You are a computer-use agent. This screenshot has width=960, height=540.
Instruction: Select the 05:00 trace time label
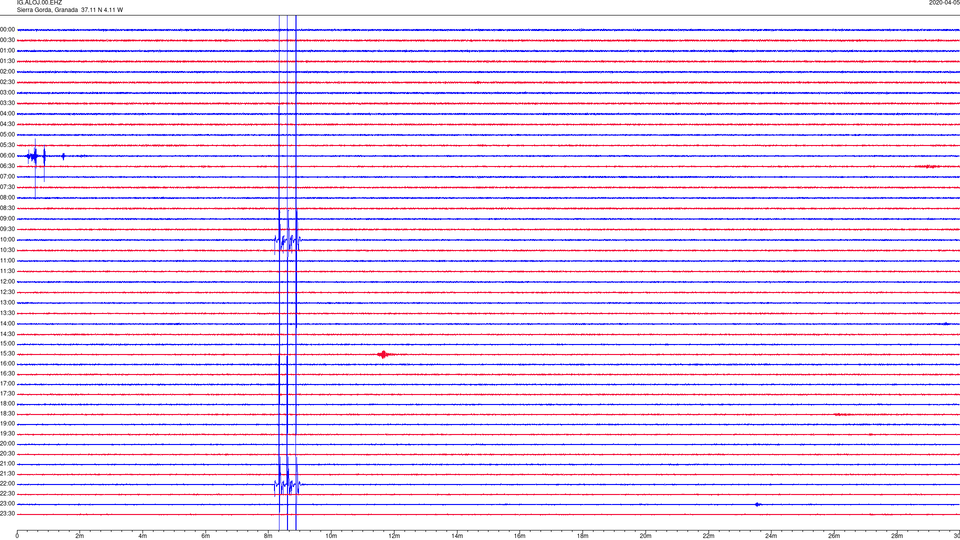click(x=7, y=134)
